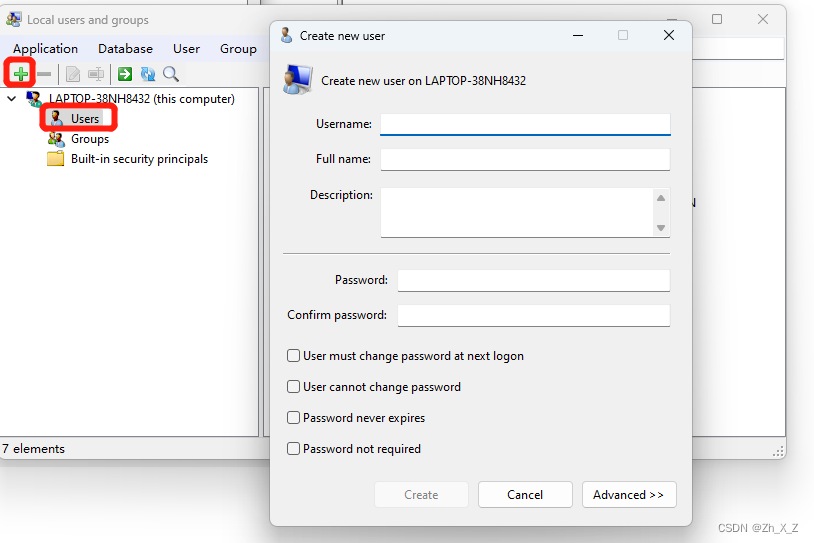Click the green arrow toolbar icon
The width and height of the screenshot is (814, 543).
tap(125, 74)
